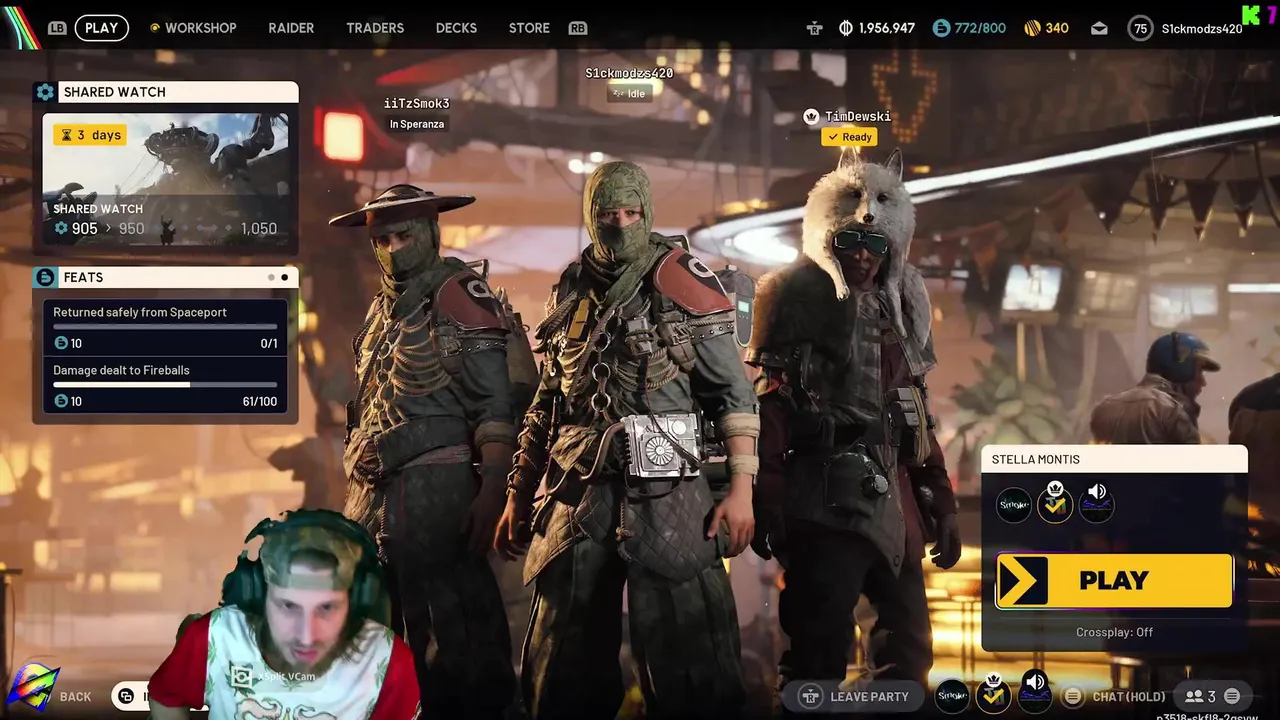Click the In Speranza status label
The width and height of the screenshot is (1280, 720).
tap(417, 124)
